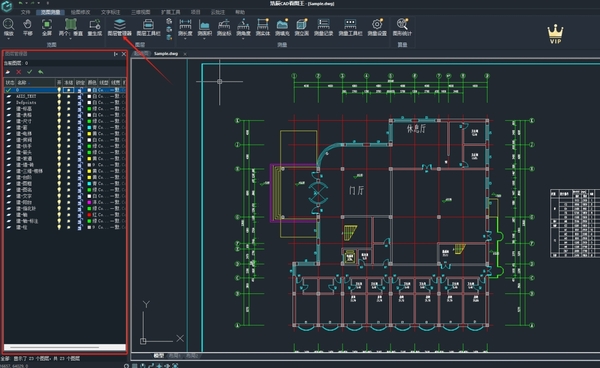Open 测量设置 measurement settings gear
The width and height of the screenshot is (600, 368).
377,28
